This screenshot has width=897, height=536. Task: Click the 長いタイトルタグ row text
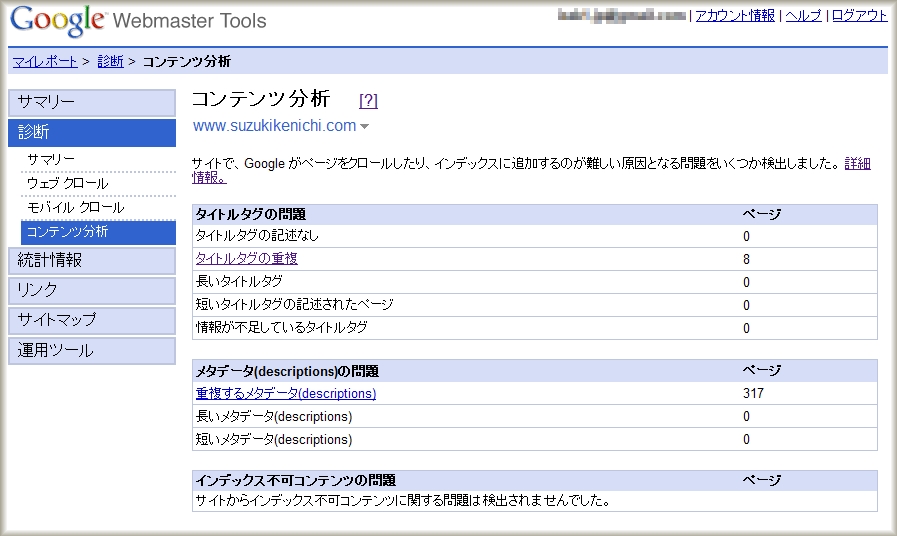click(239, 281)
